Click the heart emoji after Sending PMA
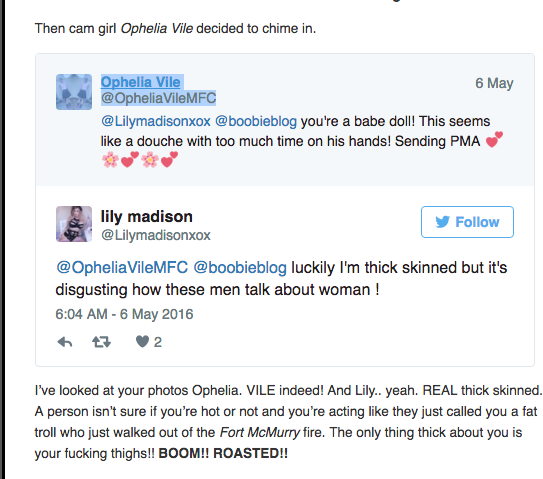The height and width of the screenshot is (479, 543). coord(494,140)
